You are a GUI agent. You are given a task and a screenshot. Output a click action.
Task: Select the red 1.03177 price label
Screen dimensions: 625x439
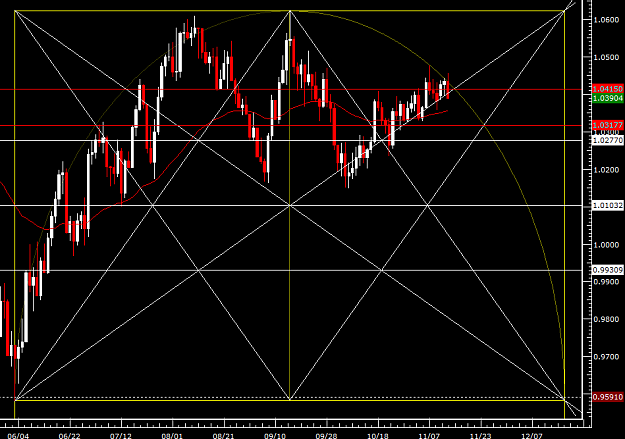tap(608, 125)
